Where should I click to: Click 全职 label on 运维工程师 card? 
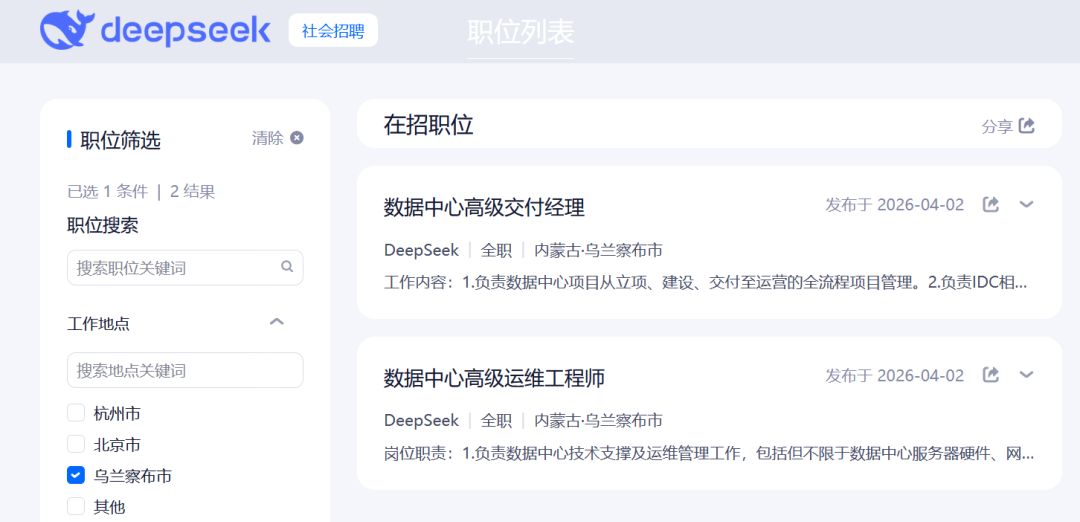497,420
